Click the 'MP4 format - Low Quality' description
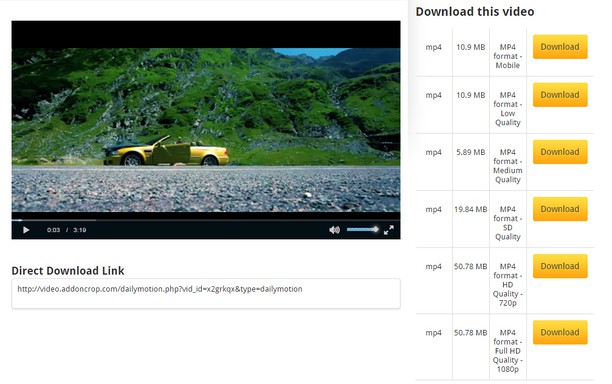Viewport: 612px width, 384px height. (507, 109)
